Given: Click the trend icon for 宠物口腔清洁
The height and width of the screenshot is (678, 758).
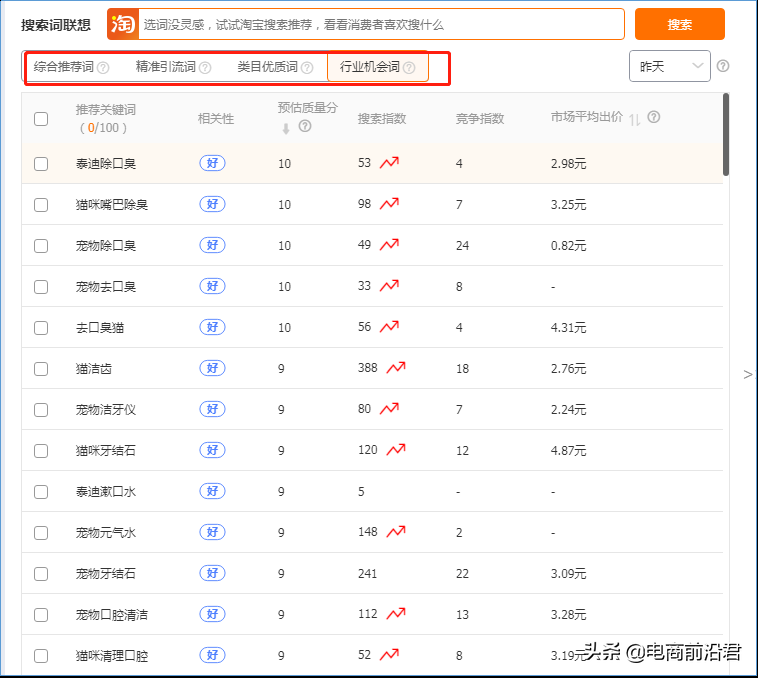Looking at the screenshot, I should click(x=396, y=614).
